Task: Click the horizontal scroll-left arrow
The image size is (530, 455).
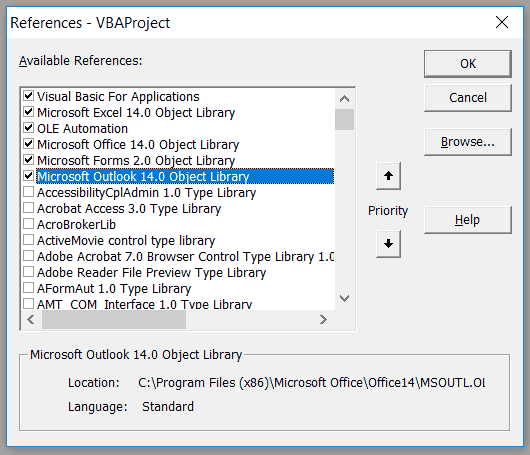Action: pyautogui.click(x=31, y=319)
